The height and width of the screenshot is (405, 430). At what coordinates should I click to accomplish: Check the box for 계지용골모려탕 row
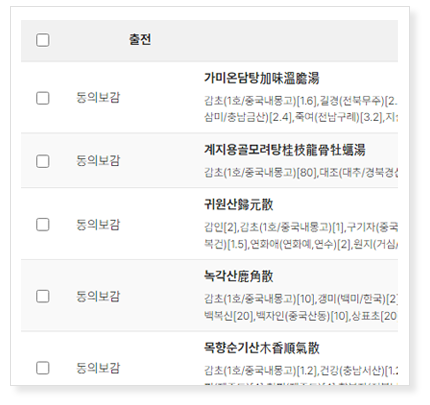click(43, 161)
